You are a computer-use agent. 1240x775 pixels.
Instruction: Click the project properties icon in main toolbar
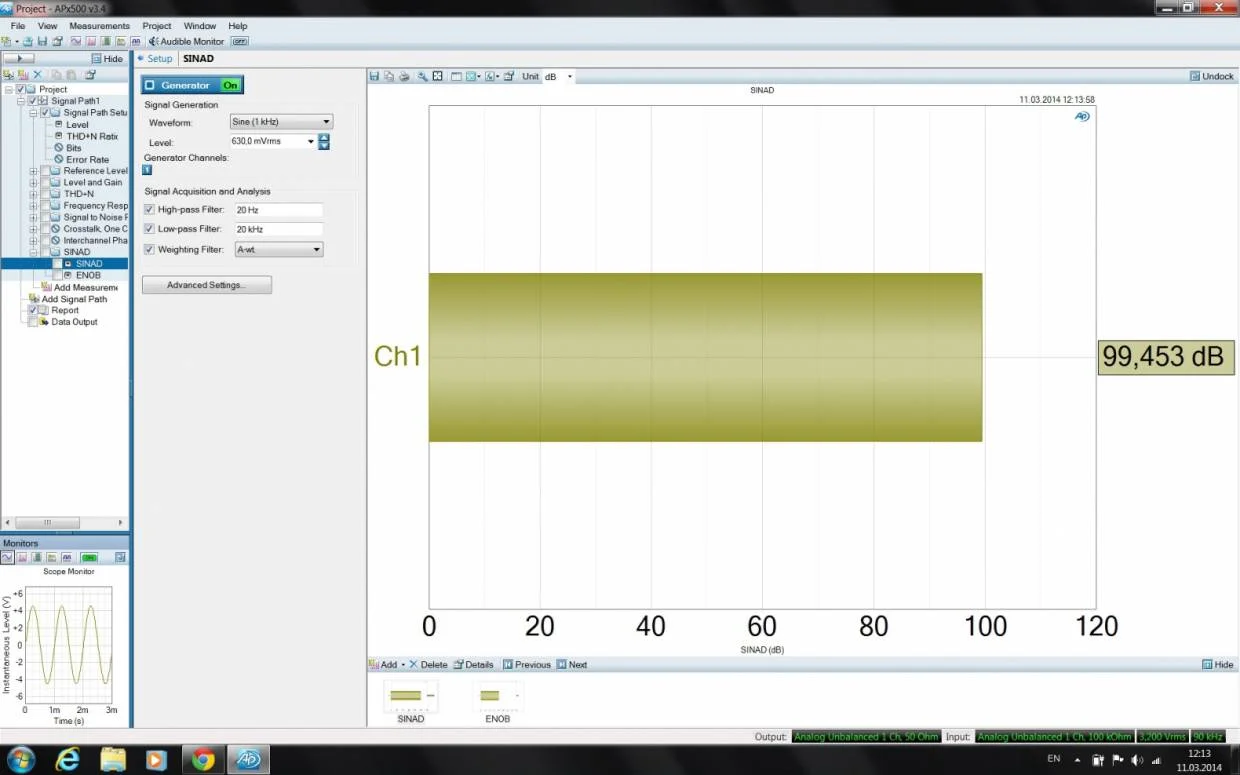(x=57, y=41)
